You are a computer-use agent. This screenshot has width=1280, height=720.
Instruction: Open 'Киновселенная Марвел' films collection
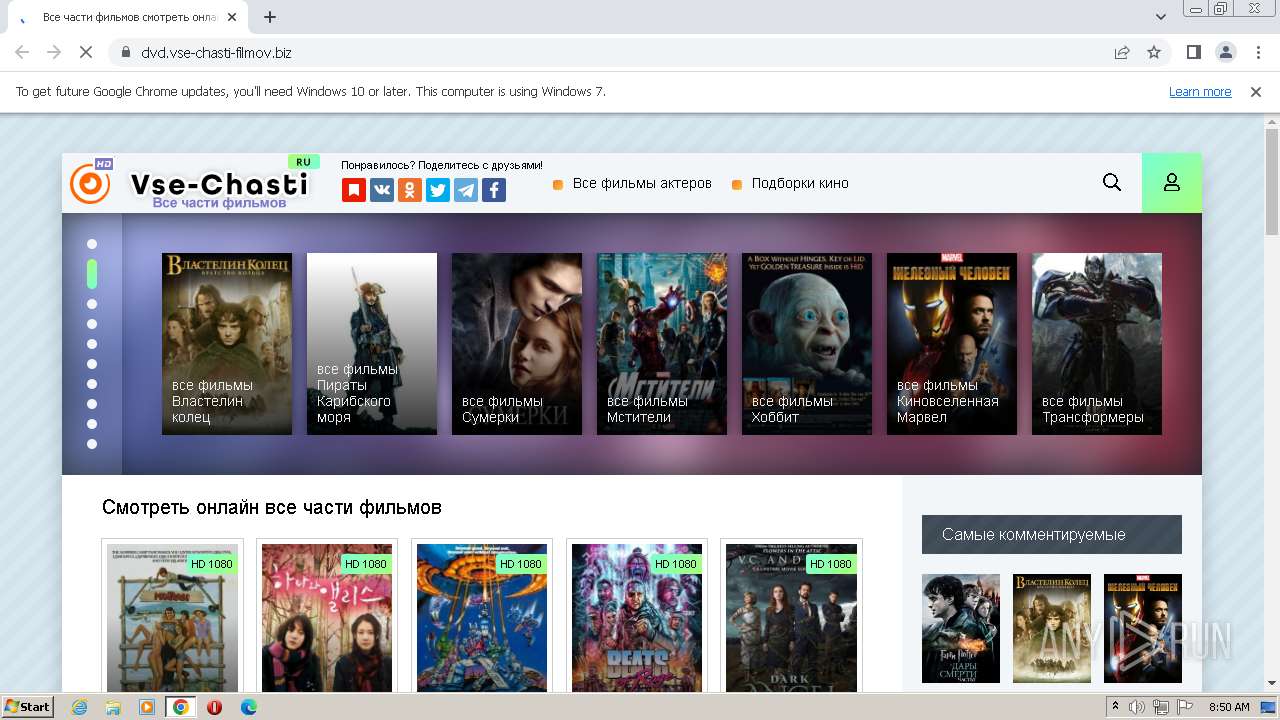pyautogui.click(x=952, y=344)
